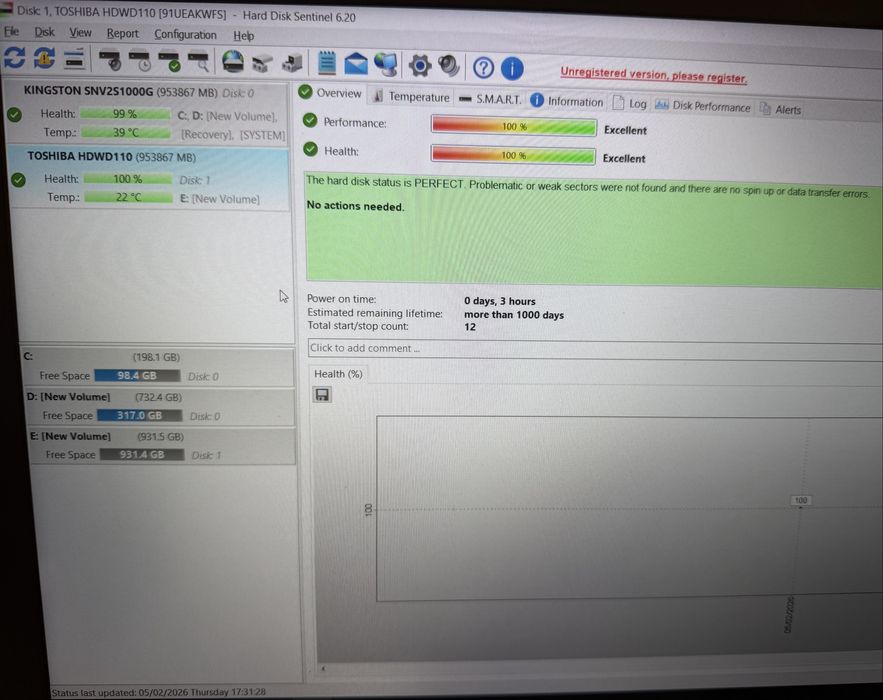883x700 pixels.
Task: Click the refresh icon with warning sign
Action: (x=44, y=58)
